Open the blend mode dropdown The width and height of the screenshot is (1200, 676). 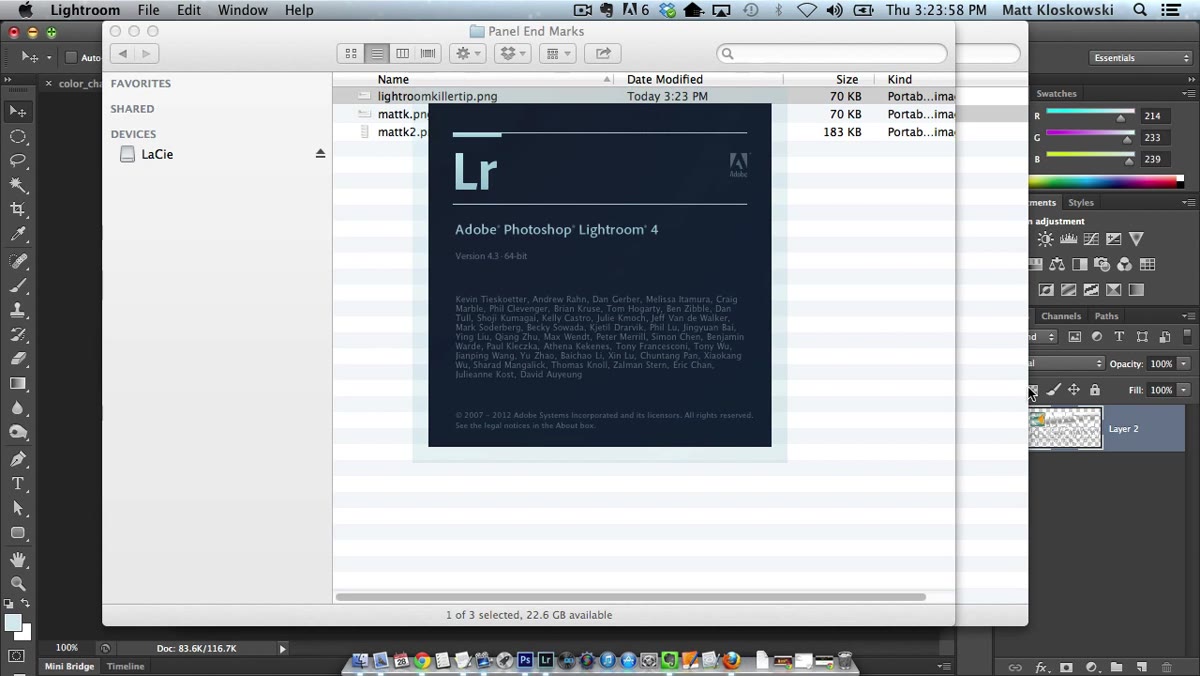click(1067, 364)
